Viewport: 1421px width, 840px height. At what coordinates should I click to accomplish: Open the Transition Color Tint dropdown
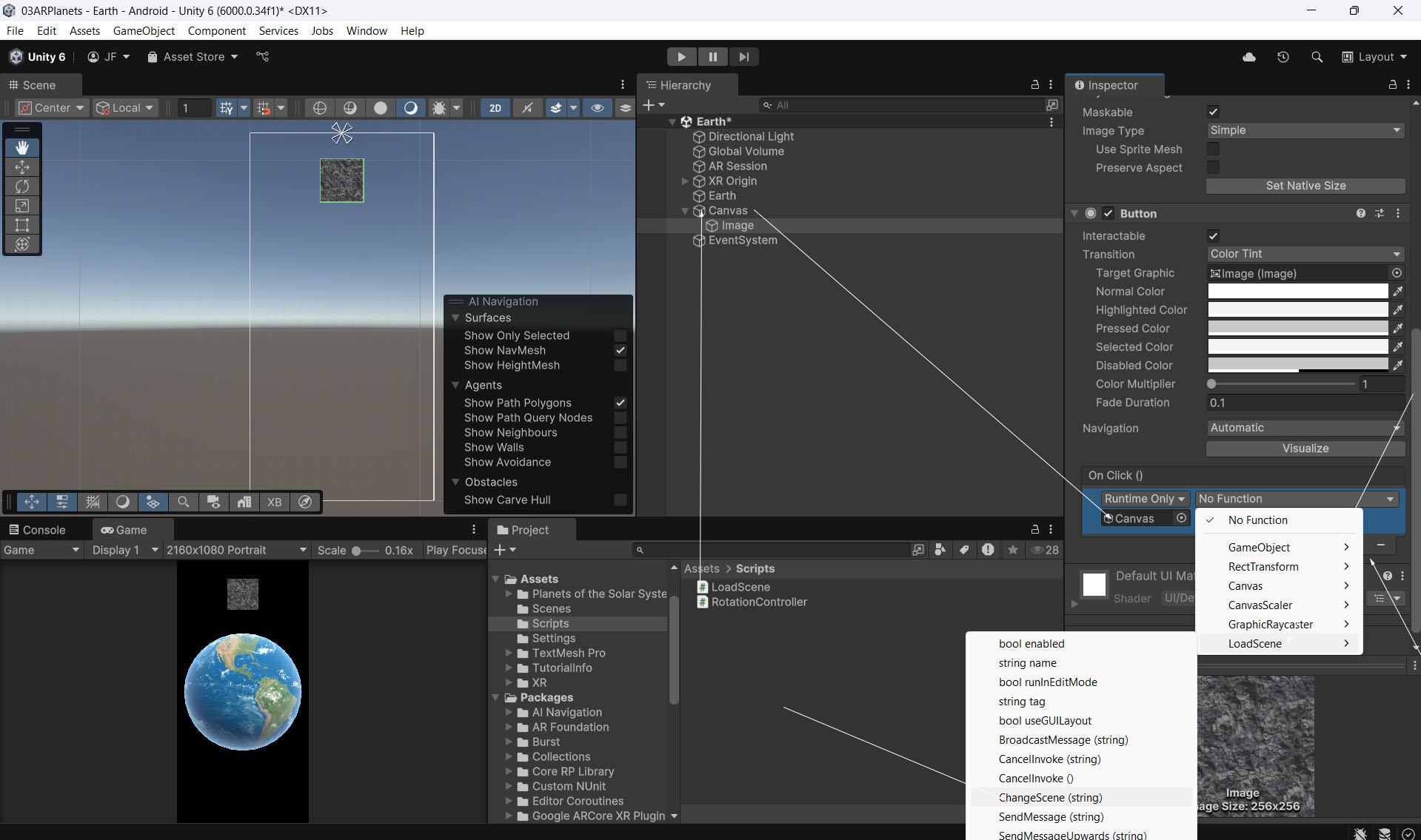[1305, 254]
